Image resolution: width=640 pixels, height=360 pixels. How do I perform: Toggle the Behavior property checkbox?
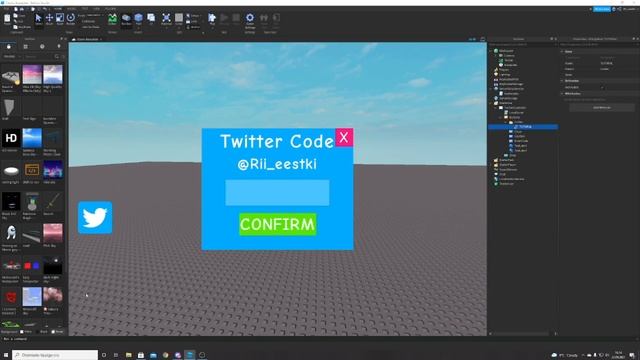[602, 87]
